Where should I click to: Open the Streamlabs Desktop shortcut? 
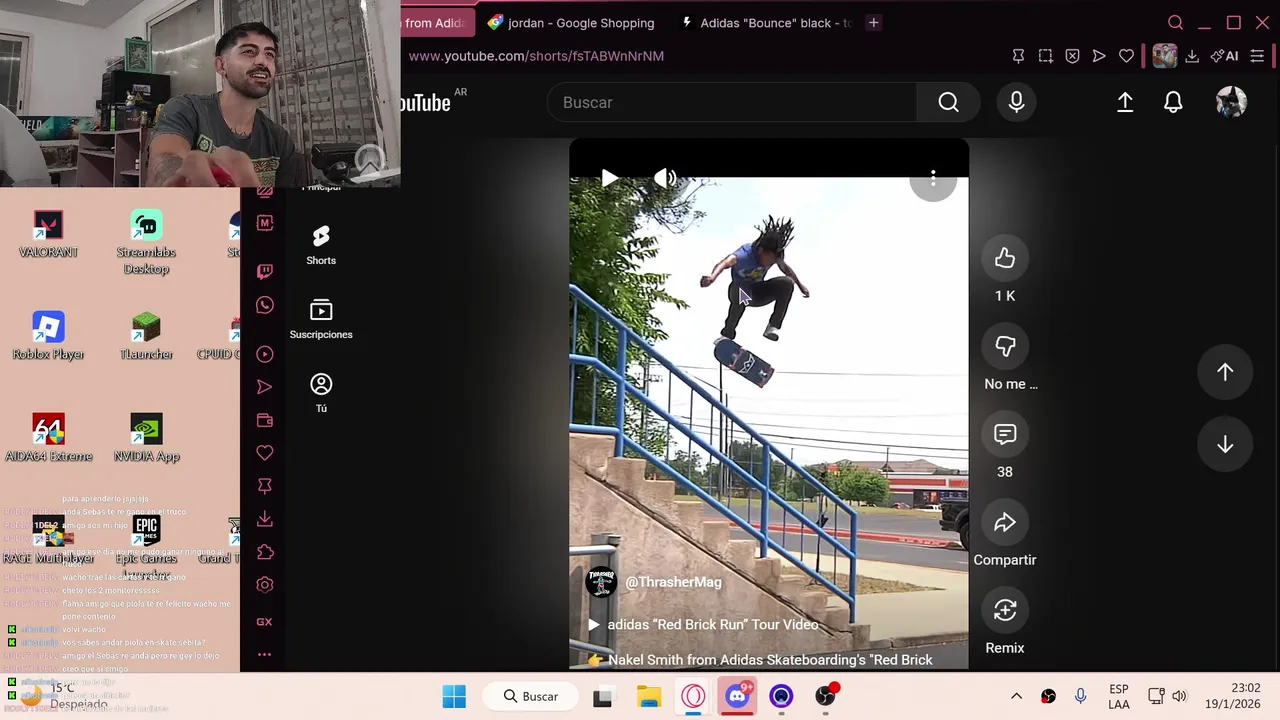[x=146, y=243]
